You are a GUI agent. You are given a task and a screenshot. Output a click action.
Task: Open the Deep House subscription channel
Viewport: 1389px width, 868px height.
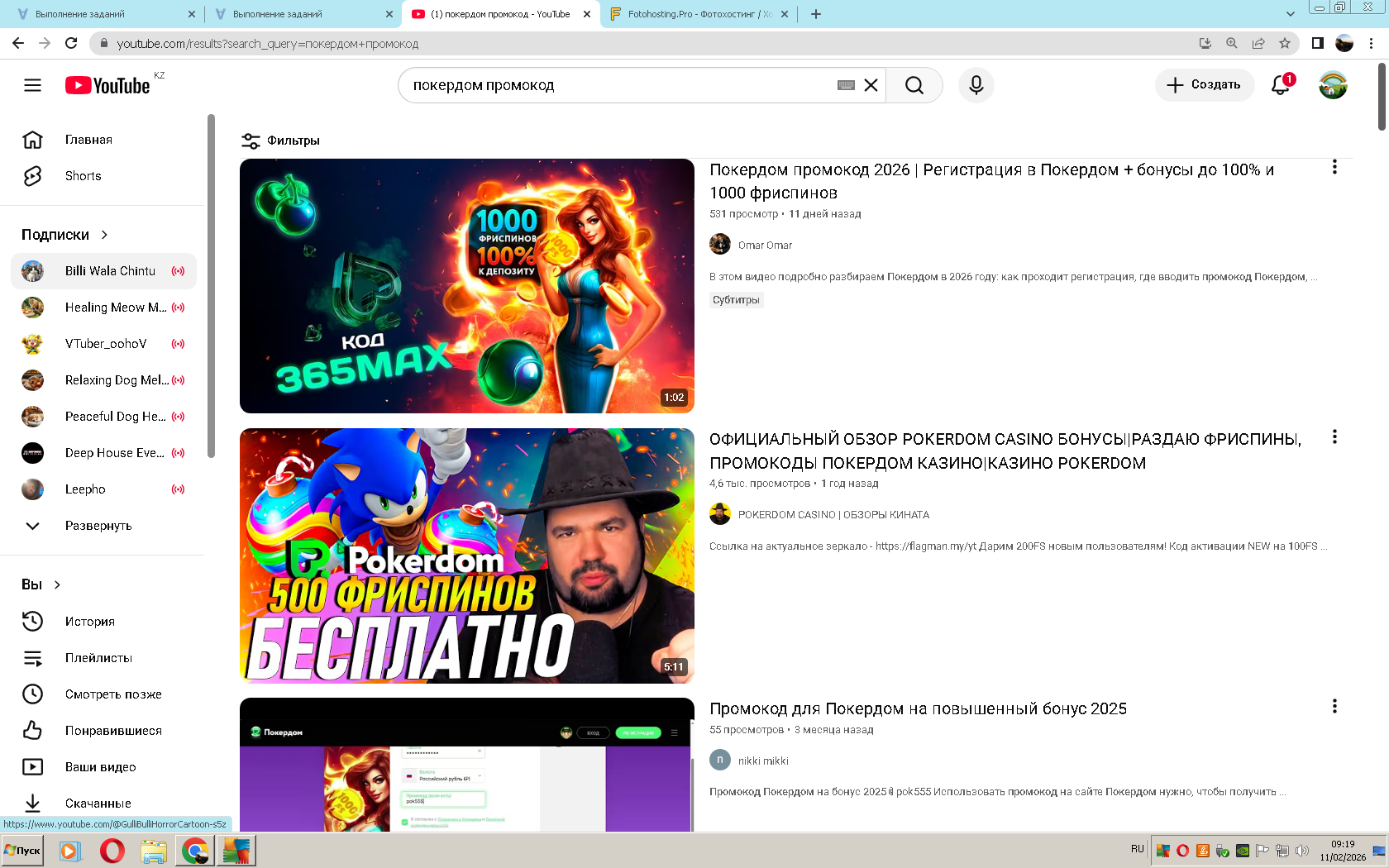[x=104, y=453]
